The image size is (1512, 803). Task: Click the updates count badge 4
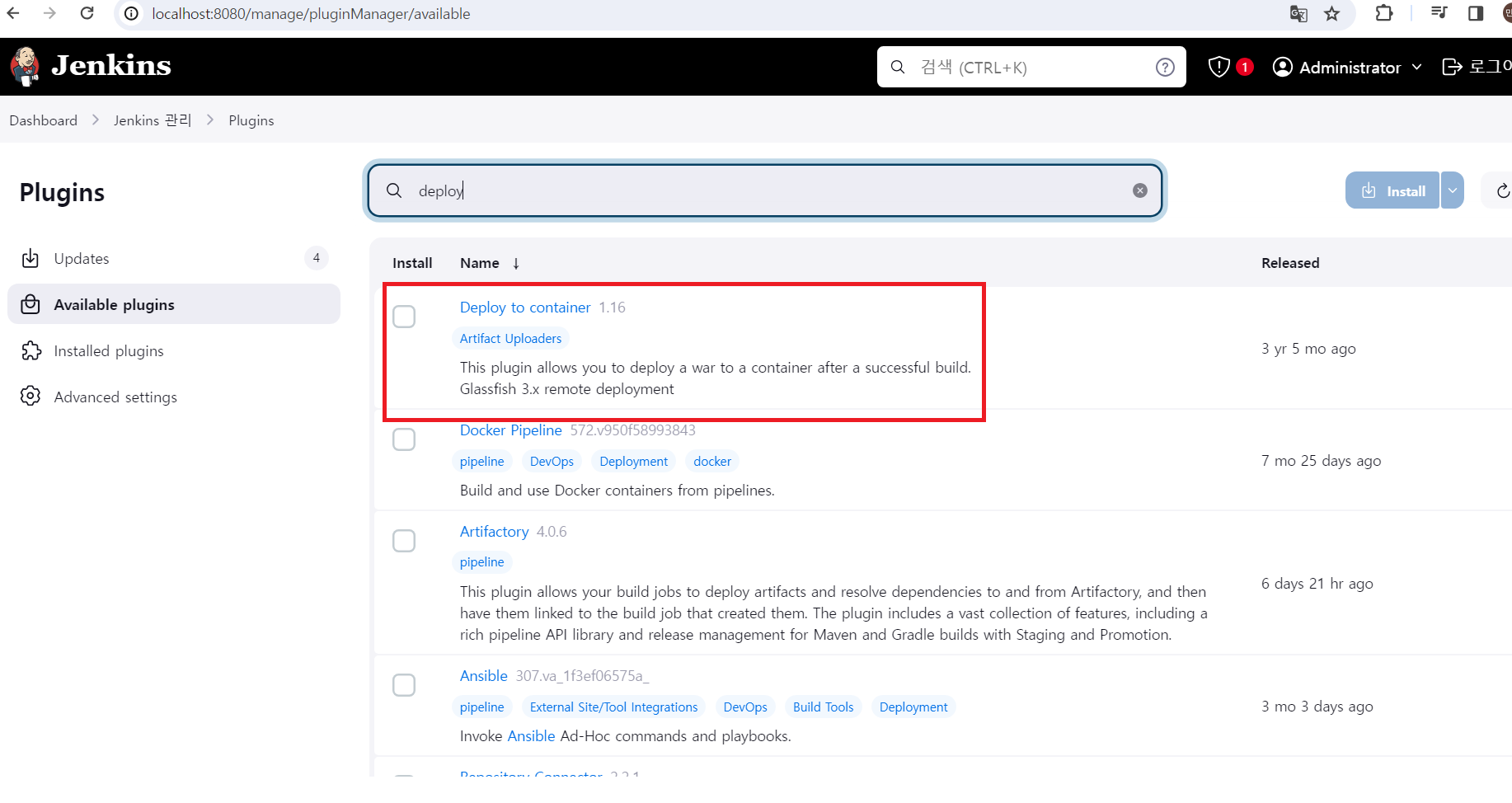[317, 258]
